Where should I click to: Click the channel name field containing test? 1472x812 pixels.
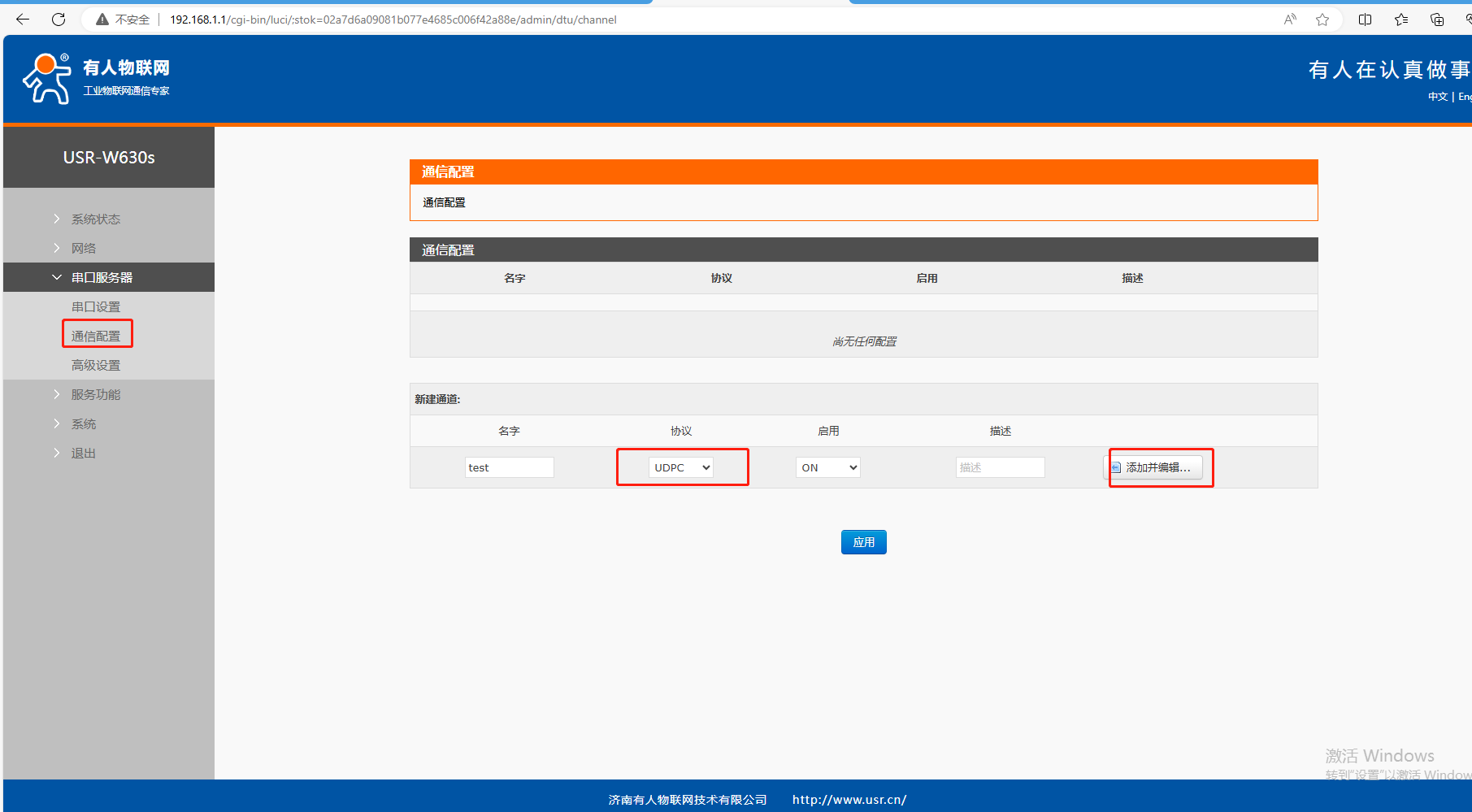point(509,467)
